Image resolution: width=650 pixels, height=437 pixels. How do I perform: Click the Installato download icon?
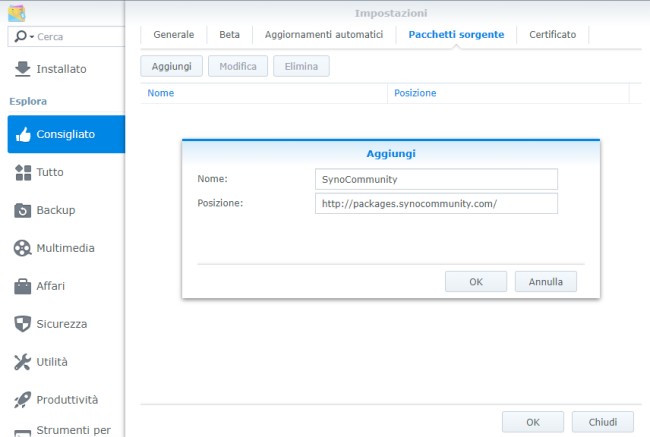[22, 69]
